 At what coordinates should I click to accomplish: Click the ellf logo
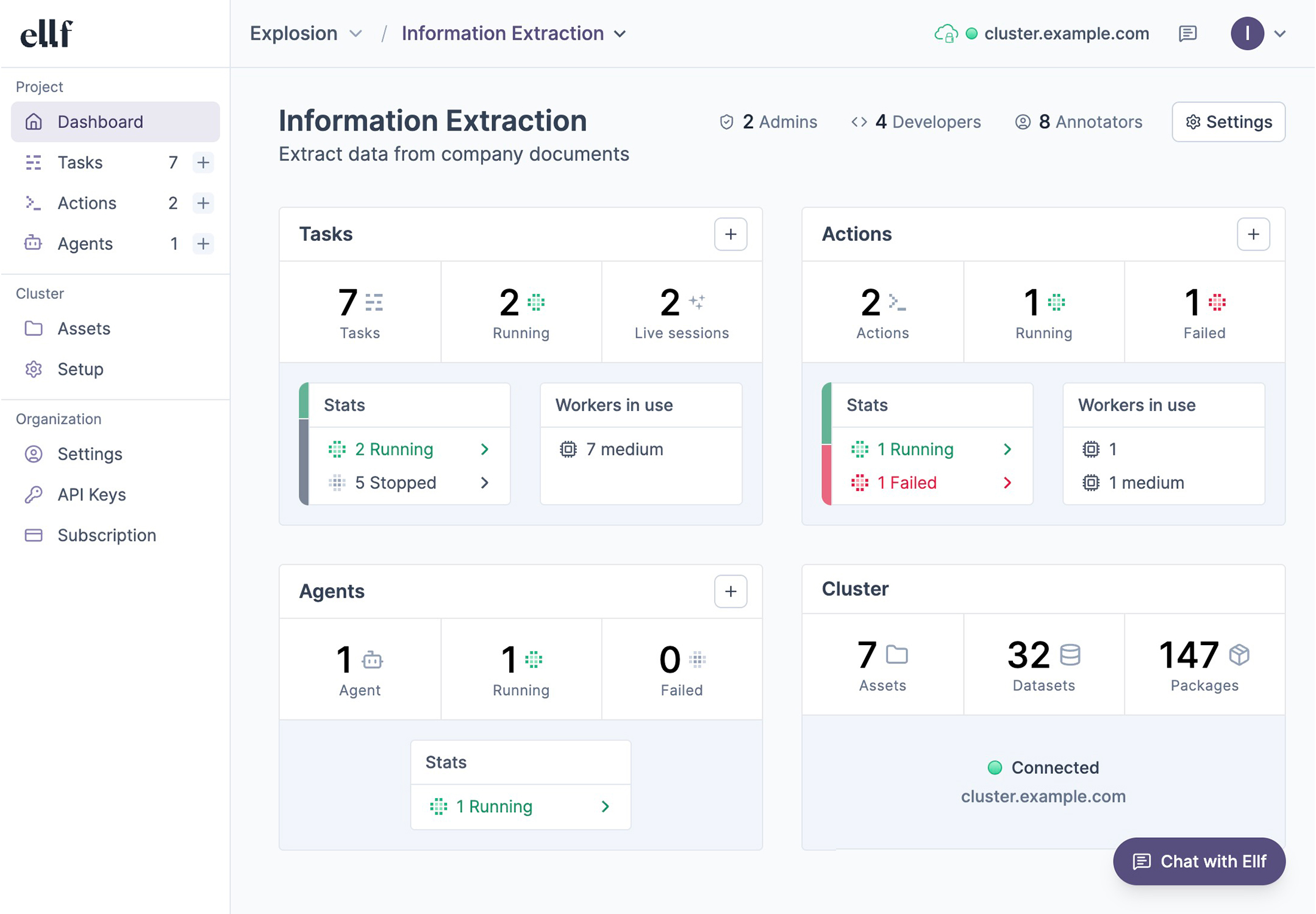pos(46,34)
